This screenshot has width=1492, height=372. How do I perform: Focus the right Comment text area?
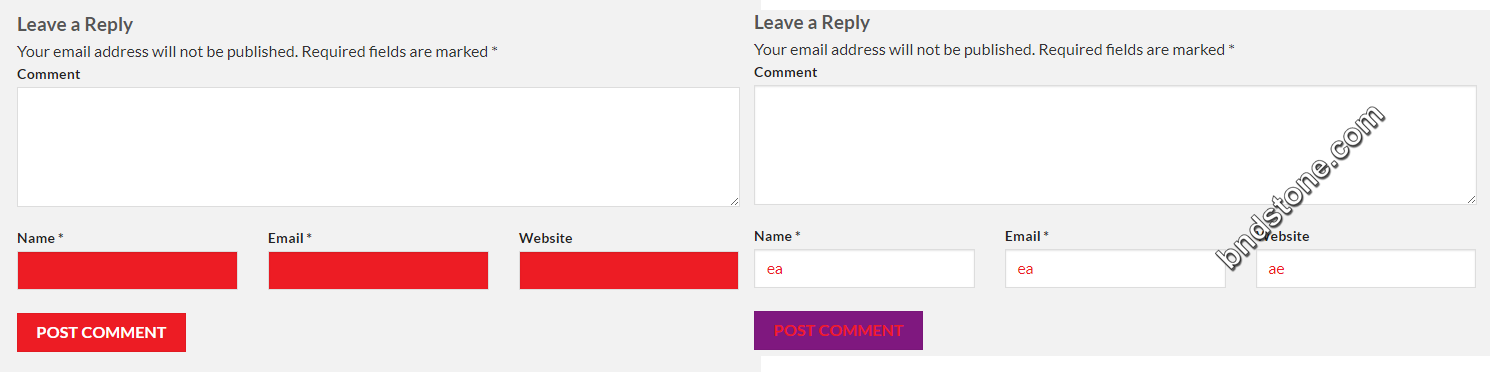[x=1115, y=145]
